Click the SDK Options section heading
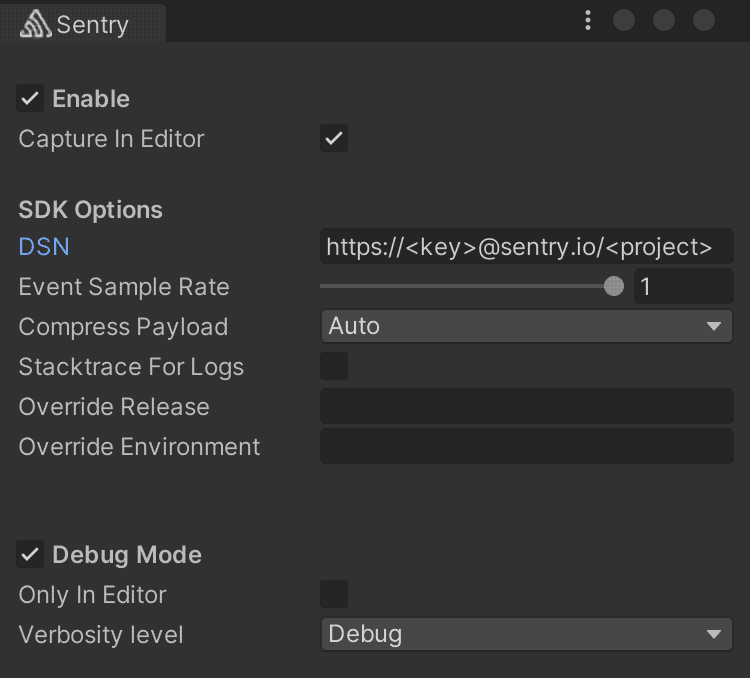The height and width of the screenshot is (678, 750). point(90,210)
